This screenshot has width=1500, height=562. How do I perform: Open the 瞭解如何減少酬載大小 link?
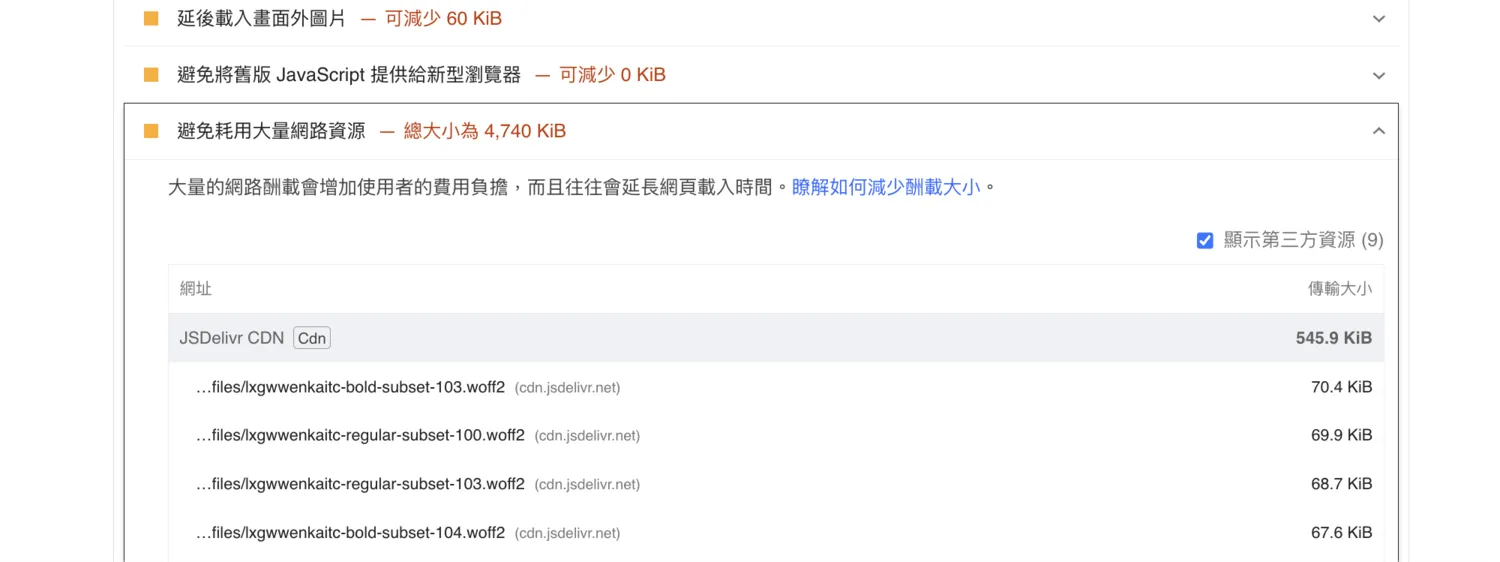pos(886,187)
